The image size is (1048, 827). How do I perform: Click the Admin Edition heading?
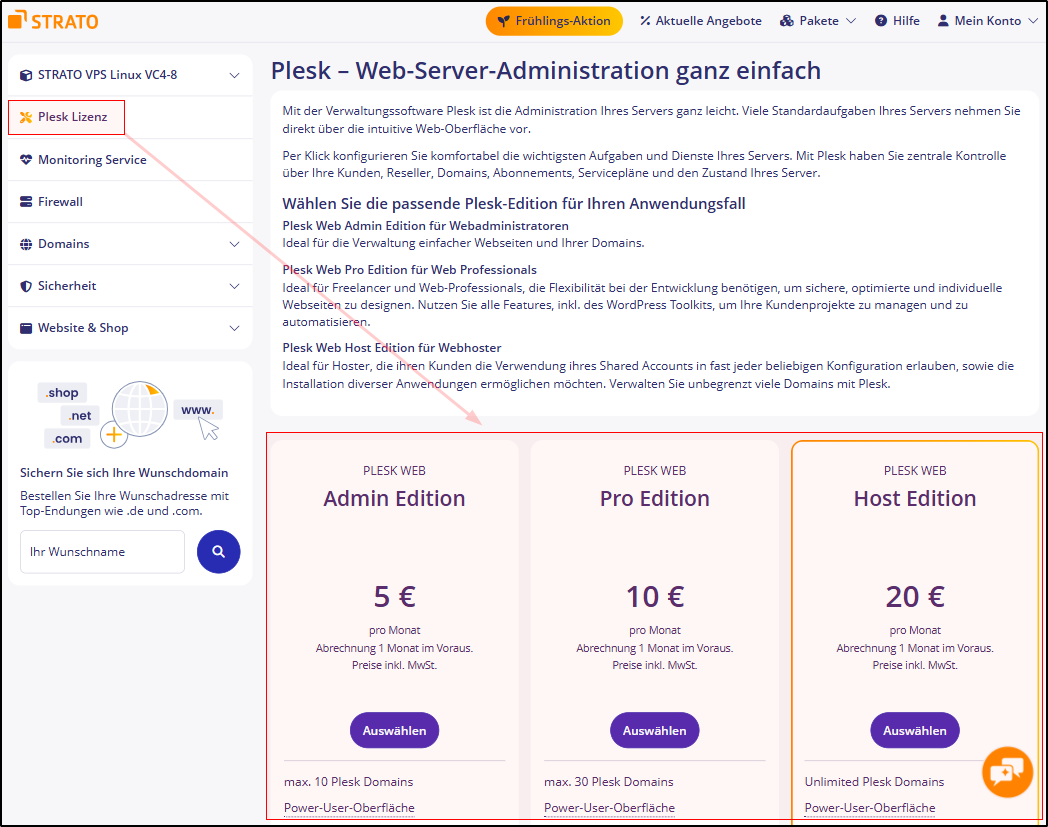pyautogui.click(x=394, y=499)
